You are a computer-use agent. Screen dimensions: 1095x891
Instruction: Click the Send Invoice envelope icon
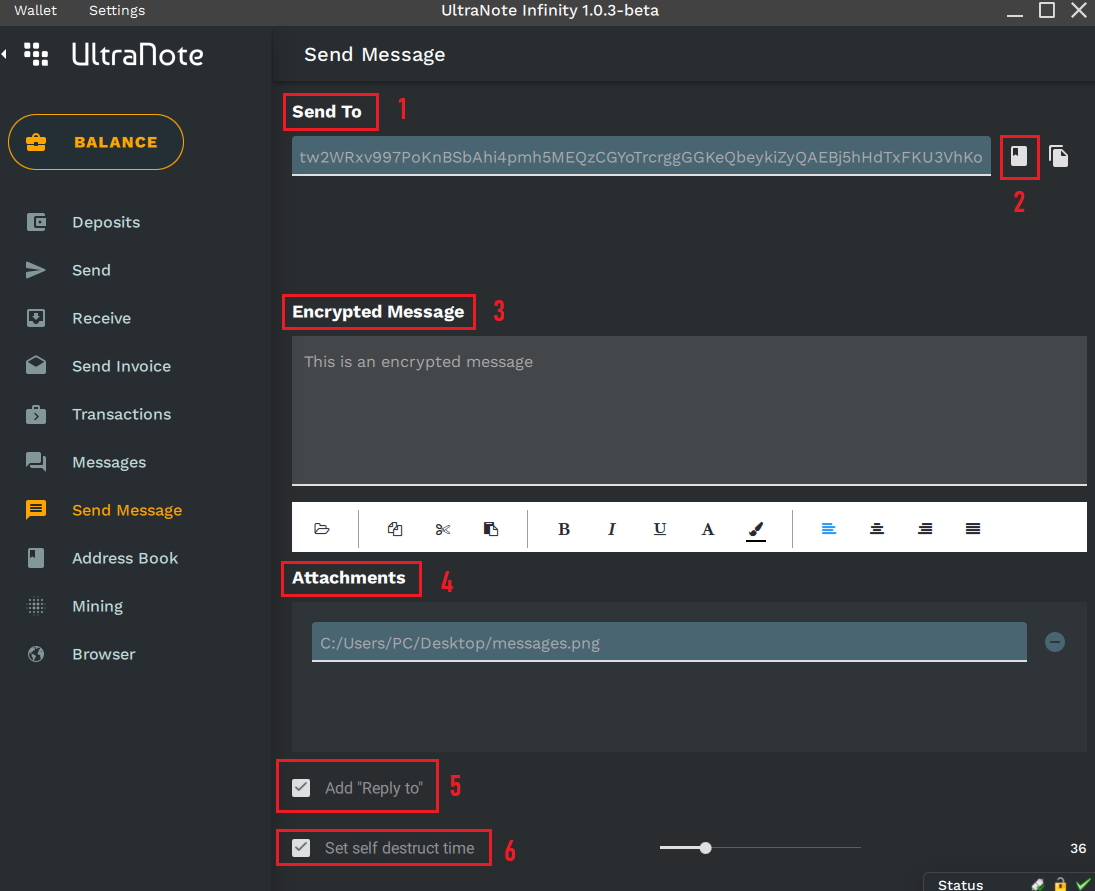[x=36, y=365]
